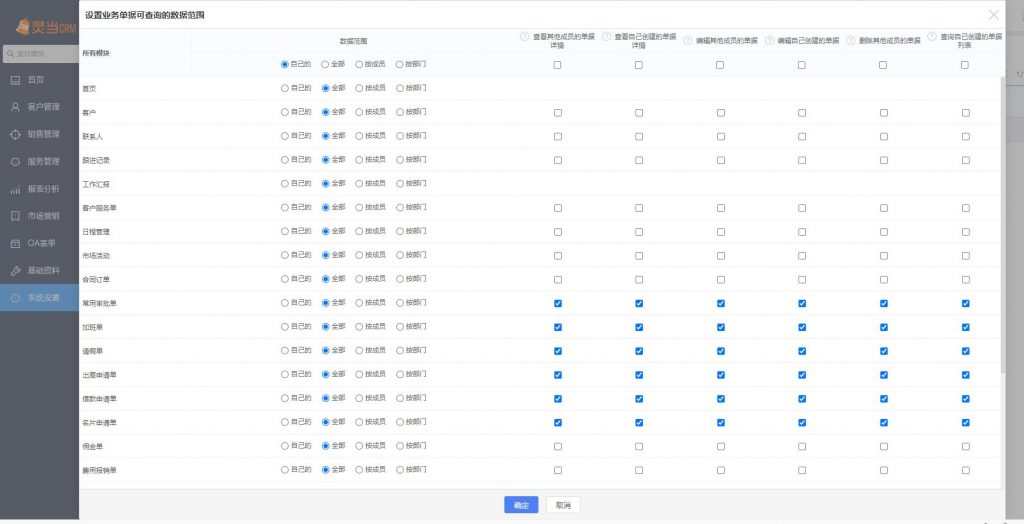Select 按成员 for 名片申请单 row
1024x524 pixels.
359,422
